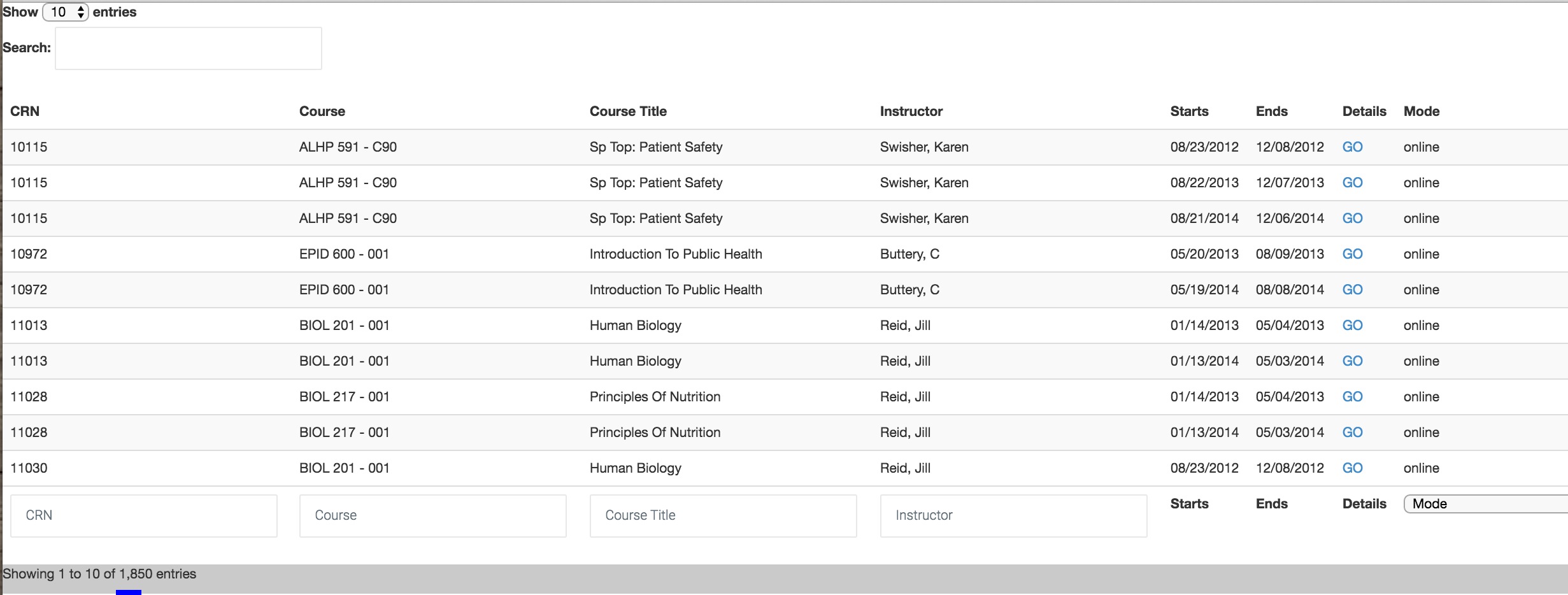
Task: Click GO for Principles Of Nutrition starting 01/14/2013
Action: click(x=1352, y=397)
